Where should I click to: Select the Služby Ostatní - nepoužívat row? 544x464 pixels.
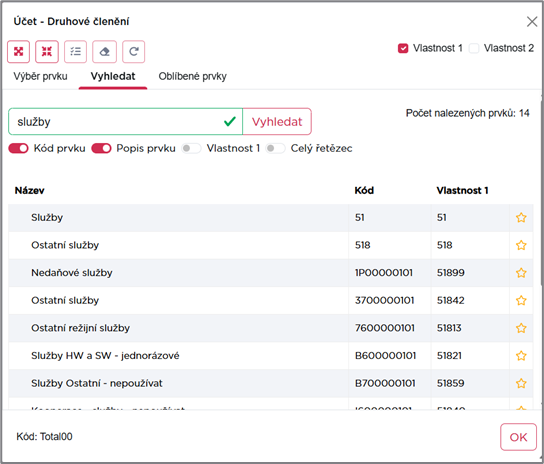pyautogui.click(x=271, y=383)
